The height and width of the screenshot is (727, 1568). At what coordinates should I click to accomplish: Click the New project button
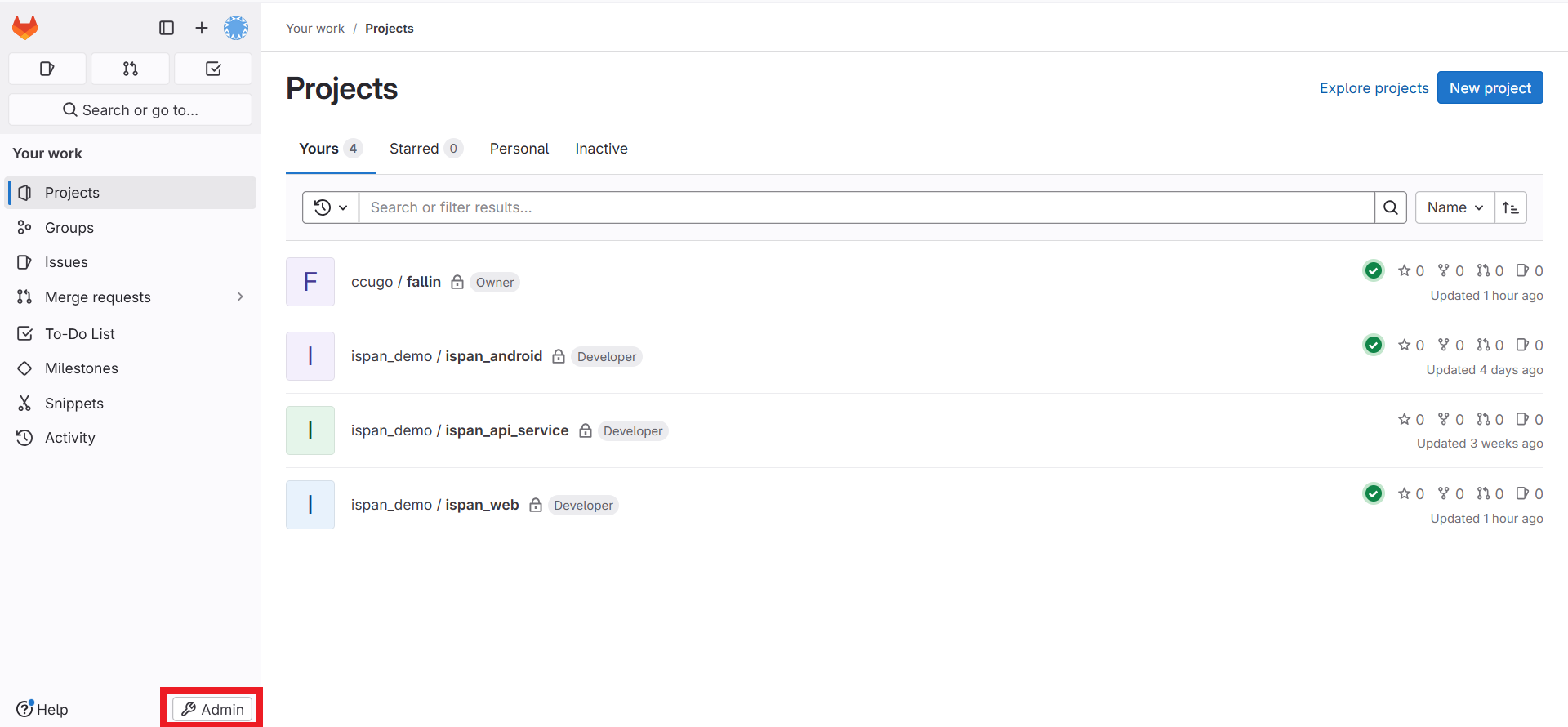coord(1490,87)
